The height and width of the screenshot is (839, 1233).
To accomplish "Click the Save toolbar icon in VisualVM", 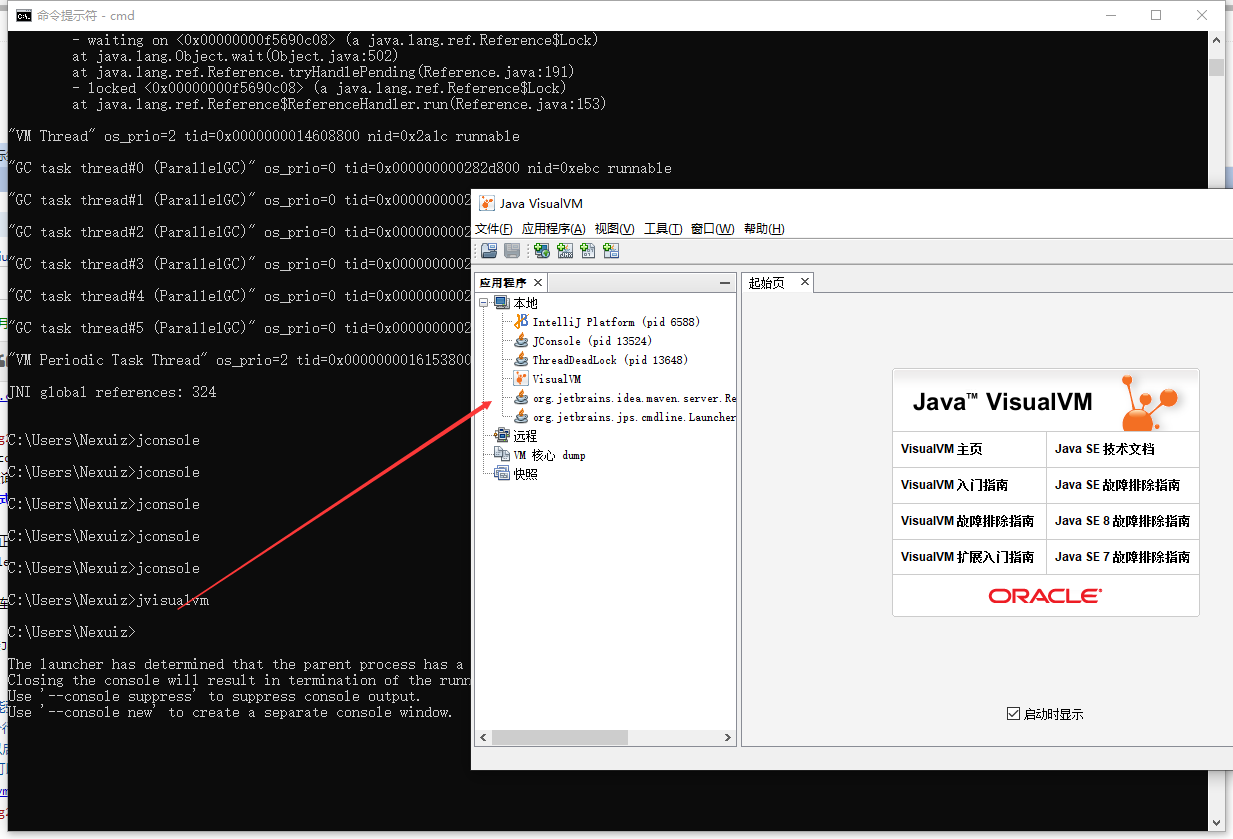I will (512, 251).
